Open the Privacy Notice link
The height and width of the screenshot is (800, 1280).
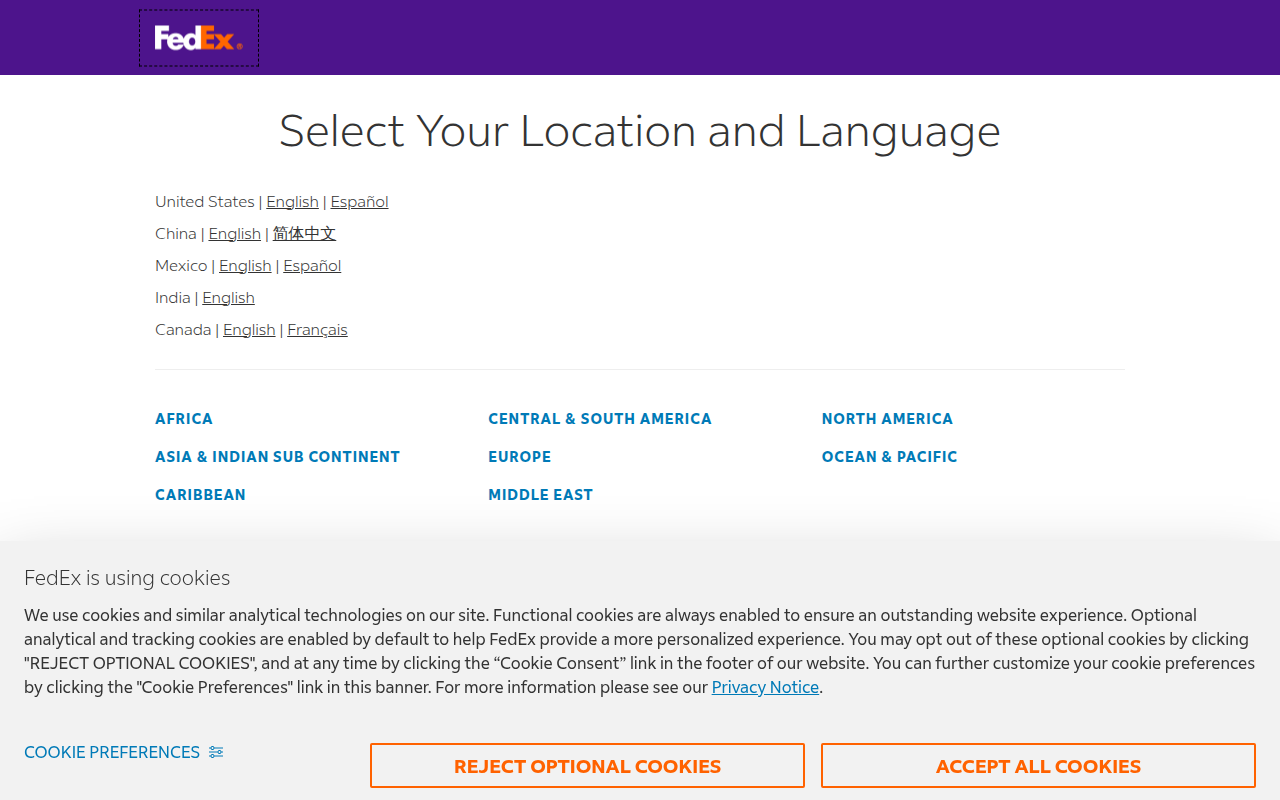coord(765,687)
